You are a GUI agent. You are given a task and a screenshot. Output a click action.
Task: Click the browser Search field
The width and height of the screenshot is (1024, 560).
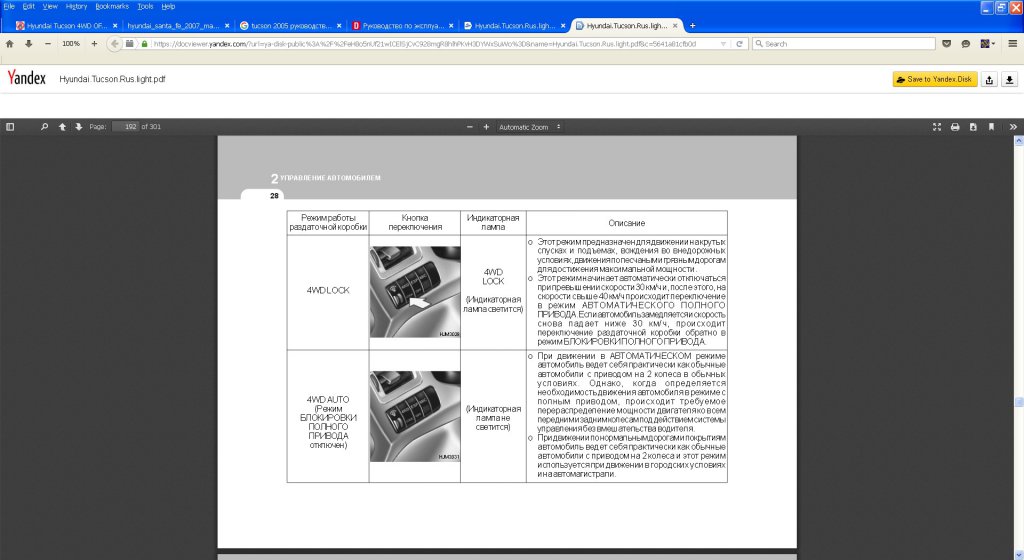844,44
